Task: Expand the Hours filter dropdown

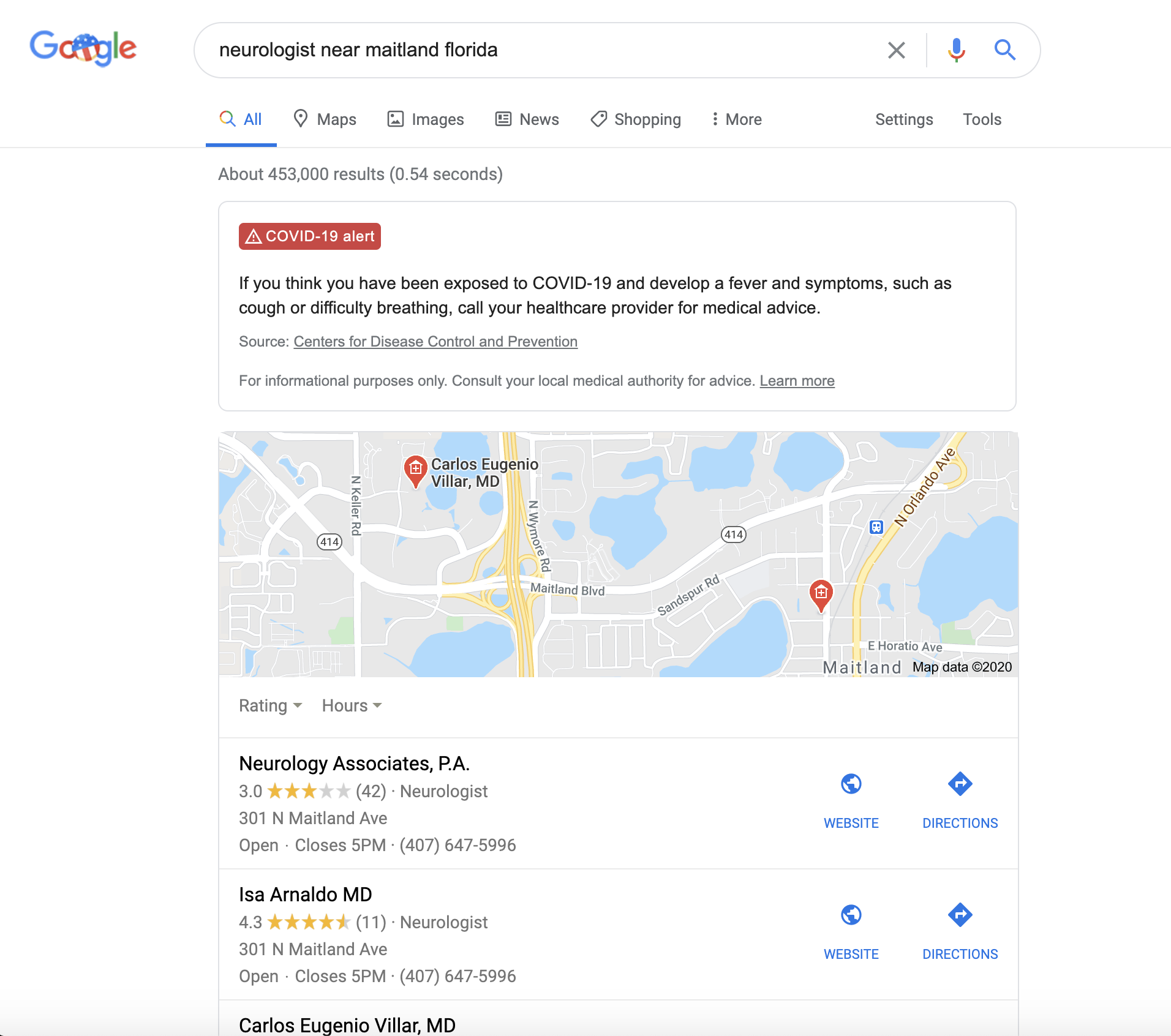Action: pos(352,706)
